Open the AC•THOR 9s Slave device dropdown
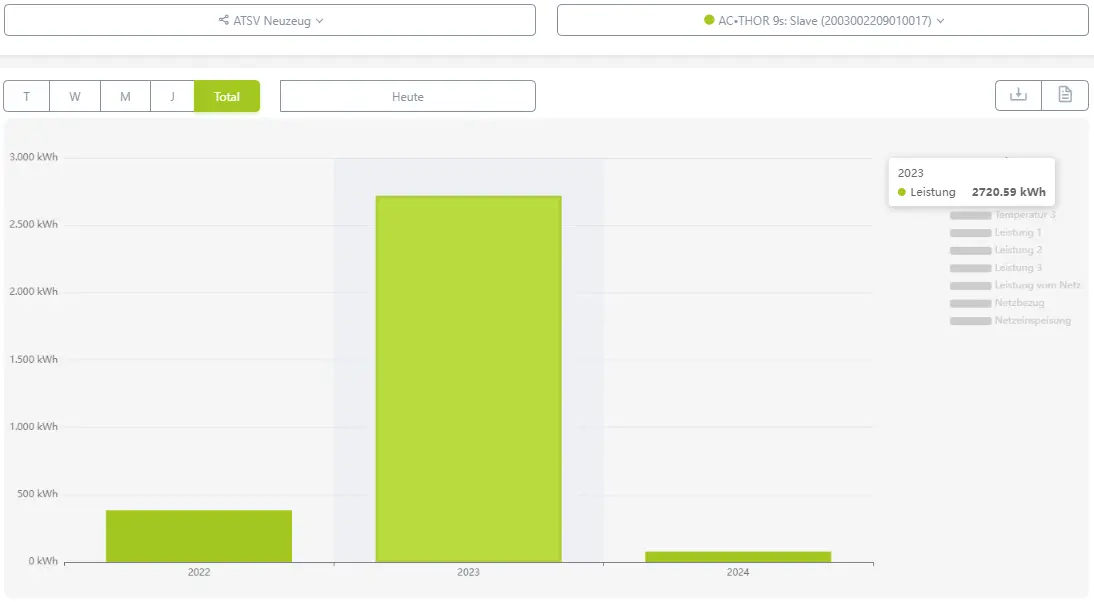Screen dimensions: 1094x602 (x=823, y=20)
